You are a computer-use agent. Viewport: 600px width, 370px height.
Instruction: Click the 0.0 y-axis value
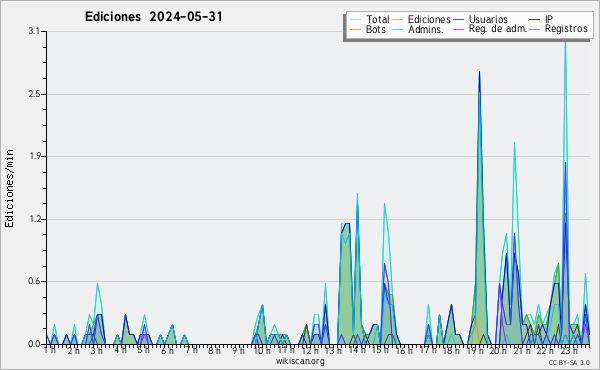(34, 344)
